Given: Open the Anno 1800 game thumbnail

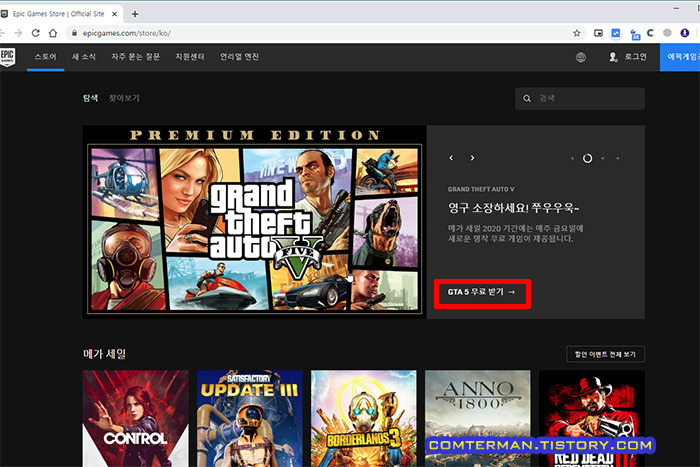Looking at the screenshot, I should (478, 418).
